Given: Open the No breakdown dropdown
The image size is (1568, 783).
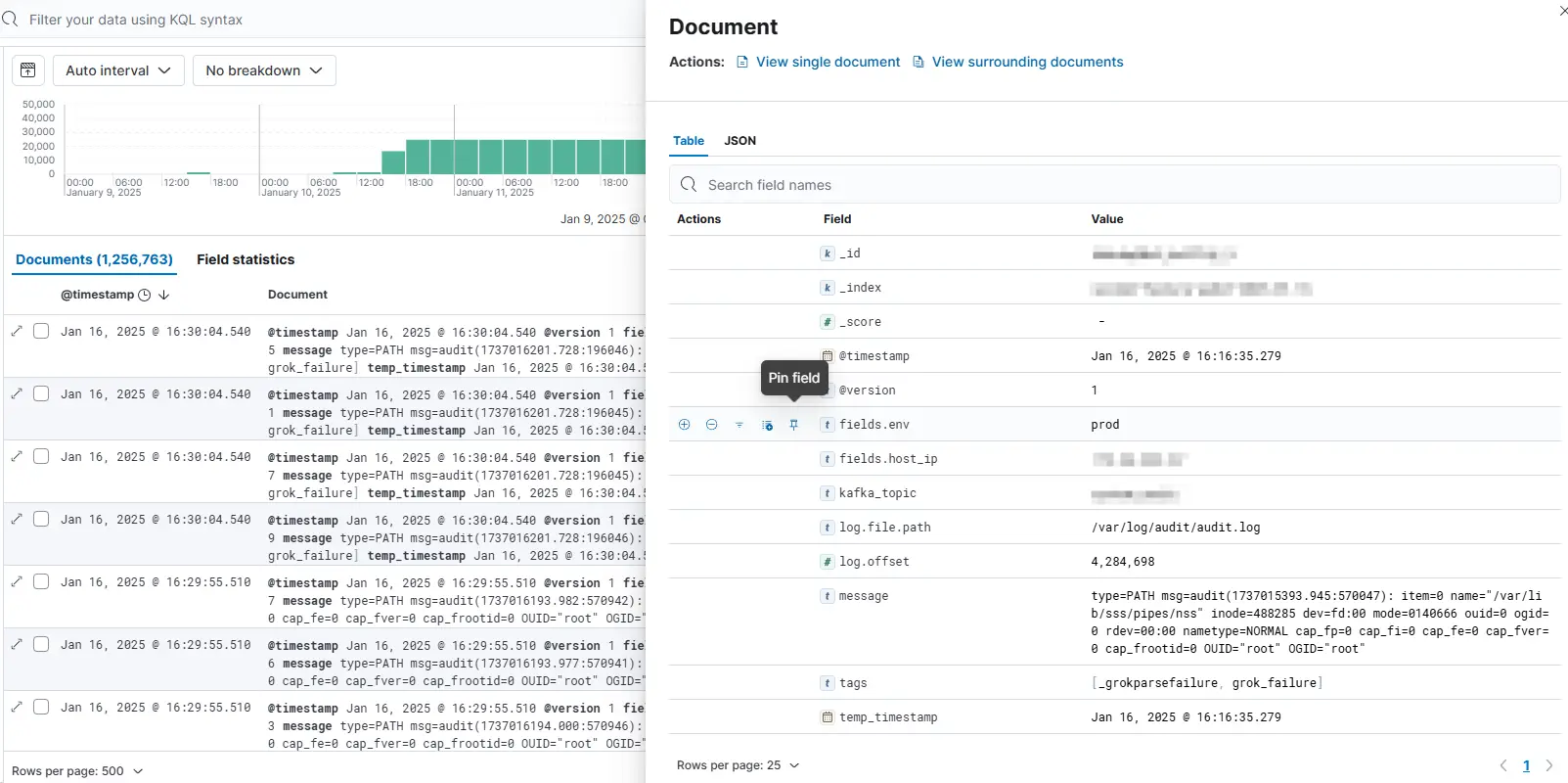Looking at the screenshot, I should pyautogui.click(x=264, y=70).
